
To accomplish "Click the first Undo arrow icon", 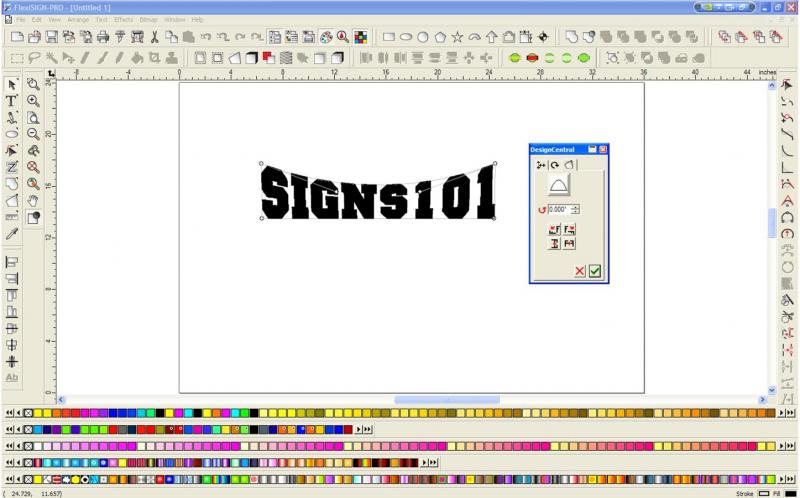I will pyautogui.click(x=206, y=37).
